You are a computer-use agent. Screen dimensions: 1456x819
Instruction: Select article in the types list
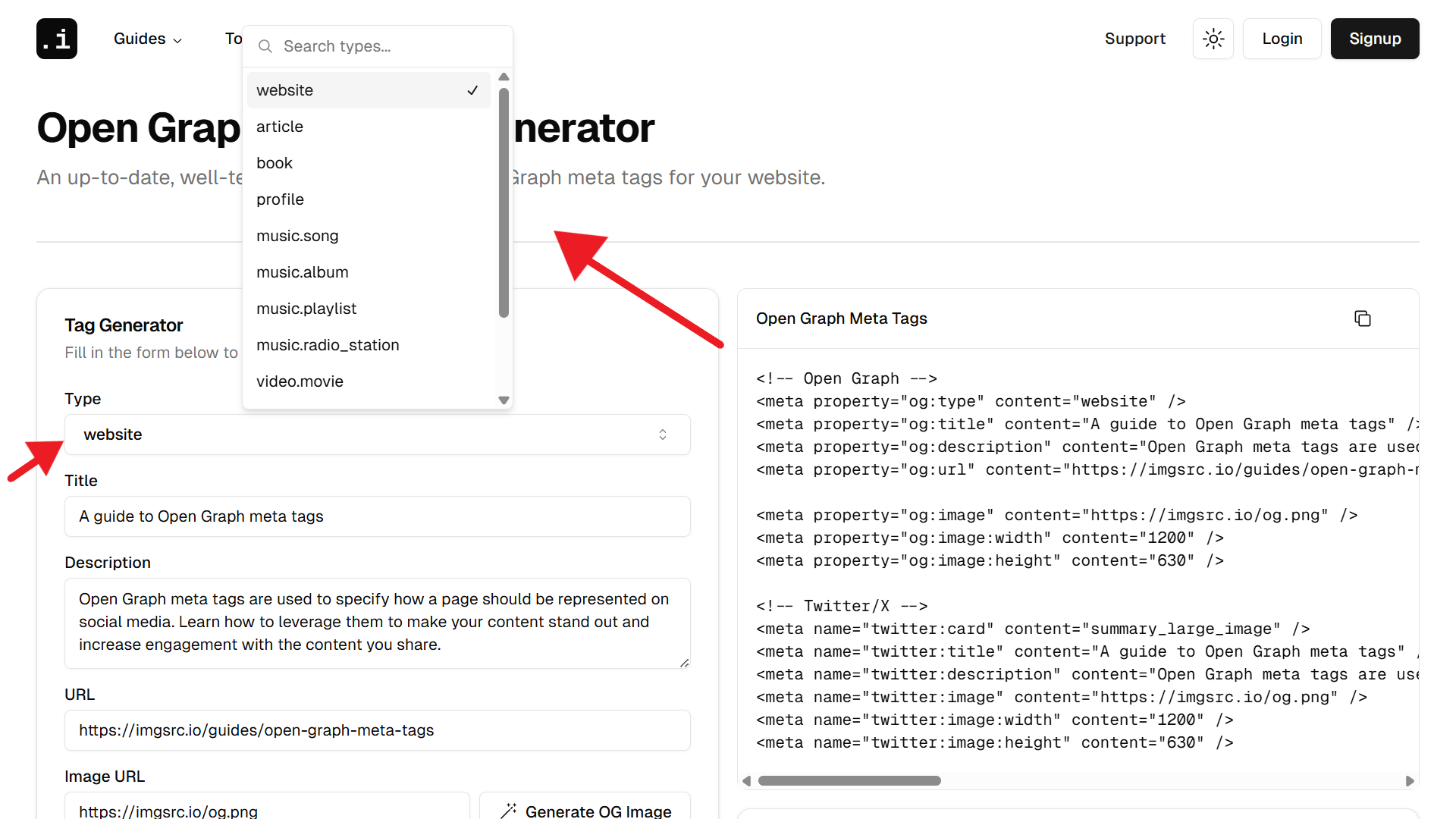point(279,127)
